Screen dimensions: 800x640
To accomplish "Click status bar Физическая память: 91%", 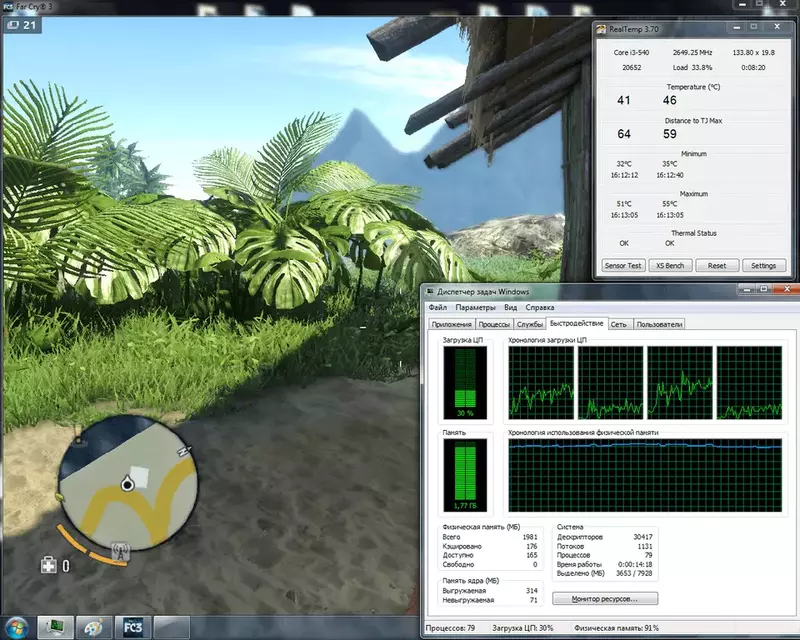I will click(x=616, y=628).
